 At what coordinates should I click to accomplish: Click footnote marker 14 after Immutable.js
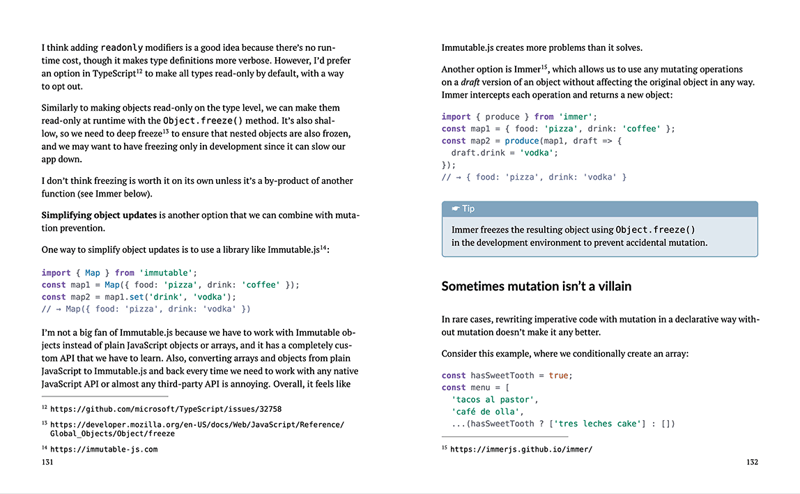tap(323, 247)
